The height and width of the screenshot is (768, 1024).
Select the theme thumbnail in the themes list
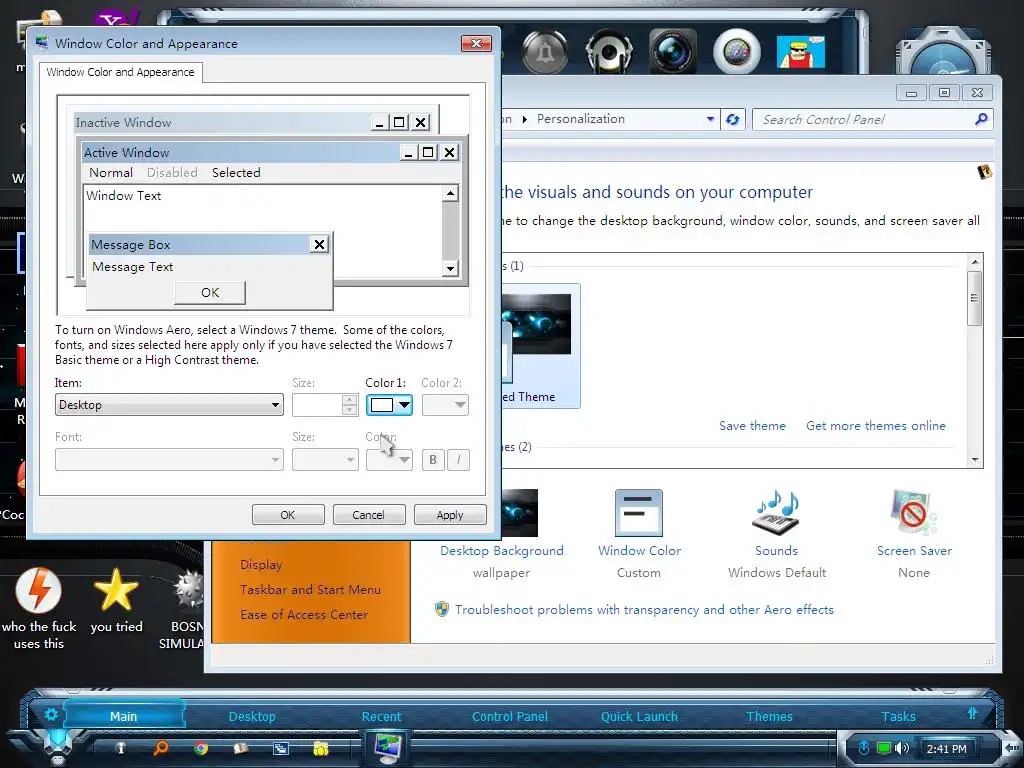click(541, 346)
